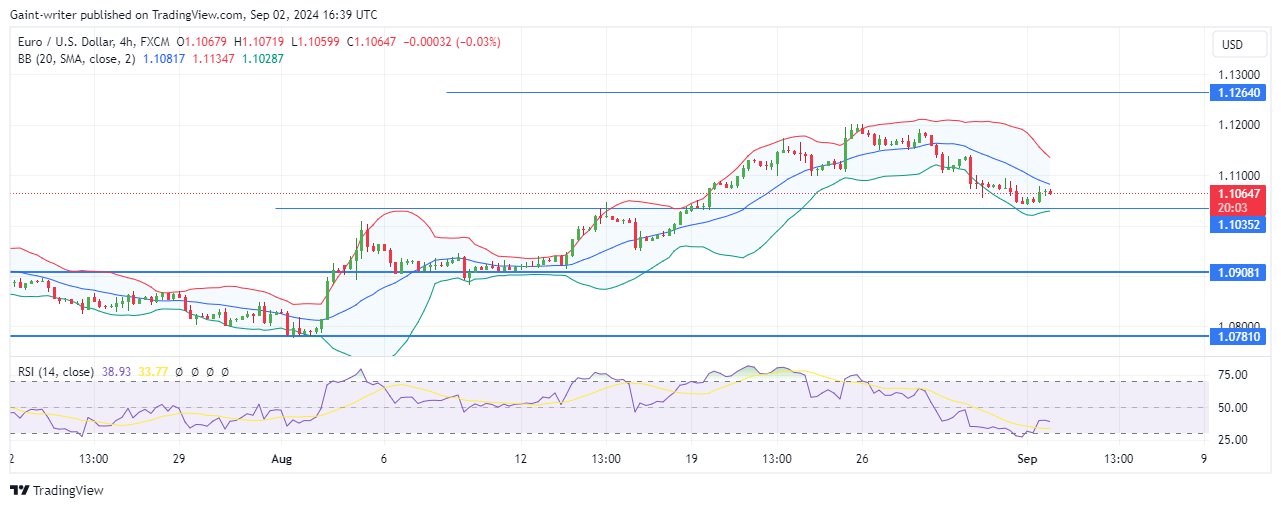The image size is (1281, 508).
Task: Click the RSI (14, close) indicator legend
Action: (x=56, y=371)
